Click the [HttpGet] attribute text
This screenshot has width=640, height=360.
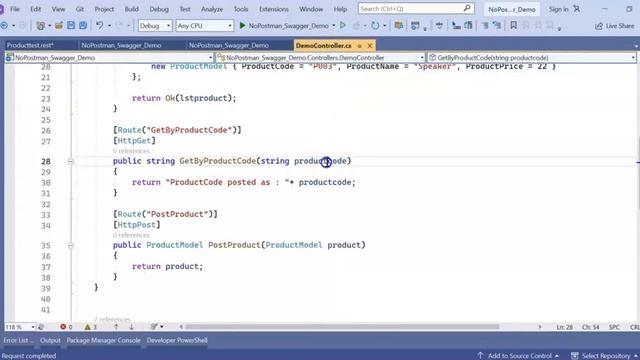tap(134, 140)
